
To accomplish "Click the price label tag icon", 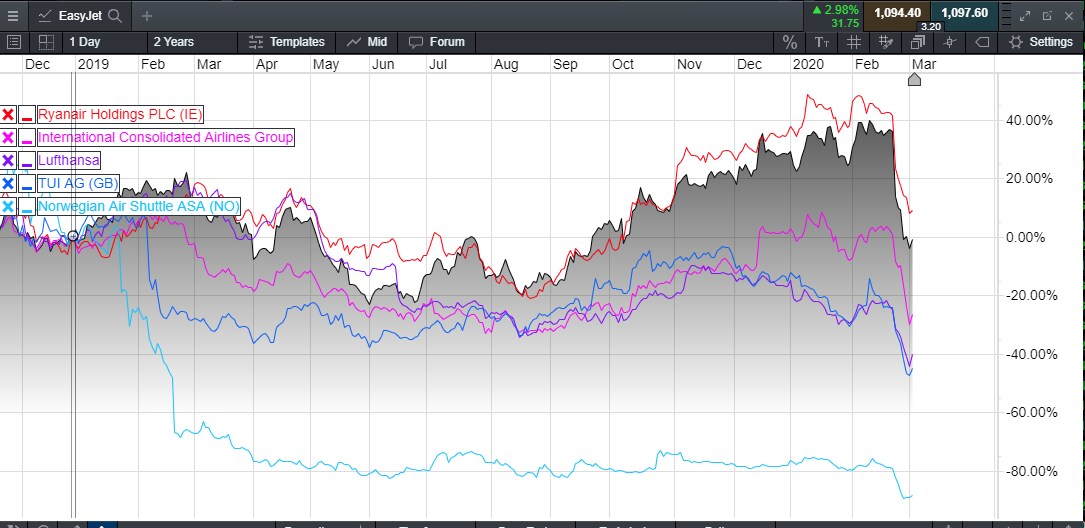I will (x=982, y=42).
